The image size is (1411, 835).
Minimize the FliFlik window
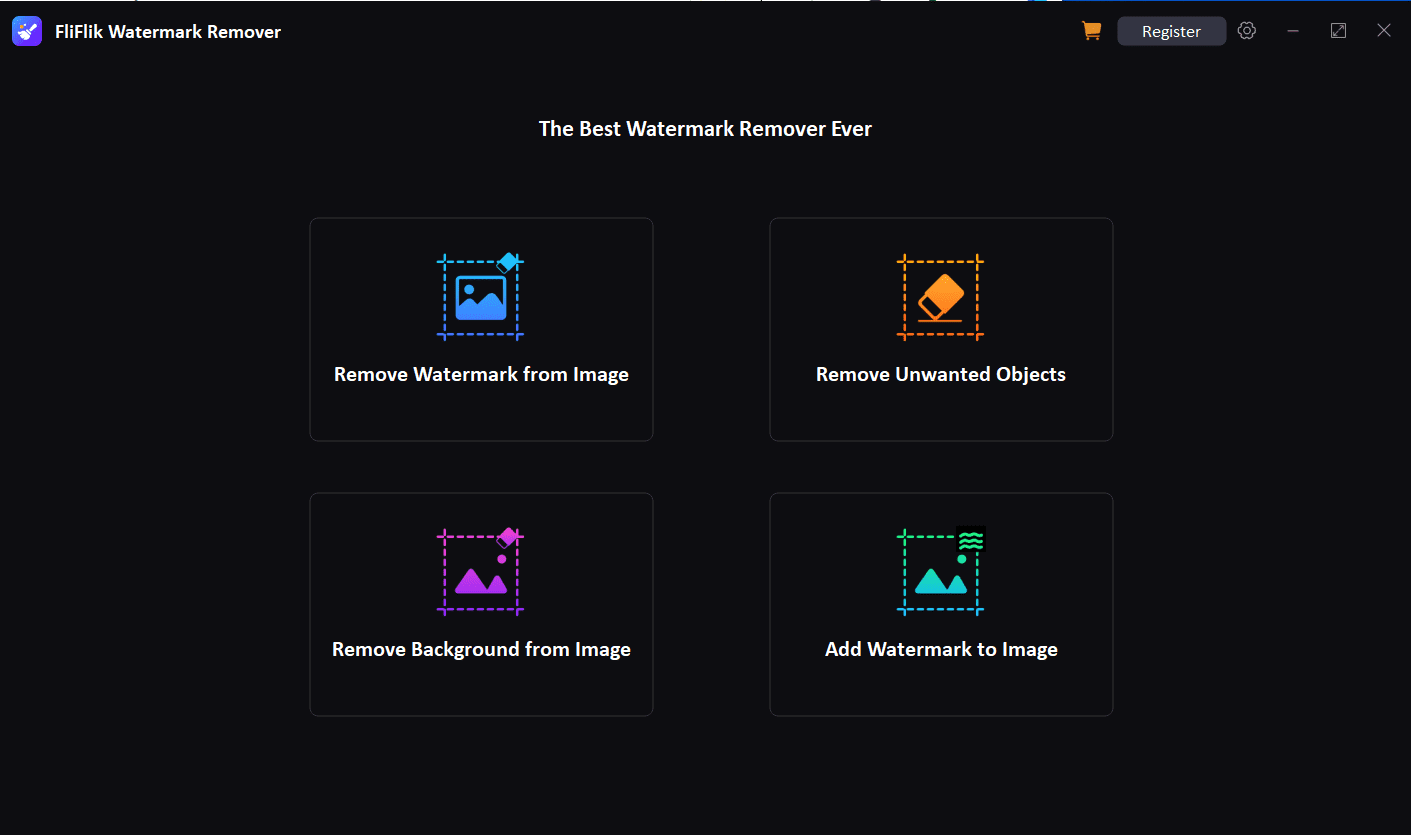[1293, 31]
